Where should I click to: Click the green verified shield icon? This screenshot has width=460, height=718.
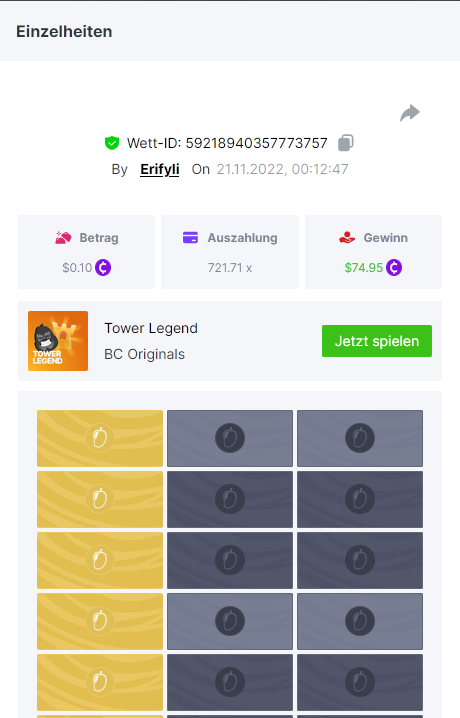(112, 143)
